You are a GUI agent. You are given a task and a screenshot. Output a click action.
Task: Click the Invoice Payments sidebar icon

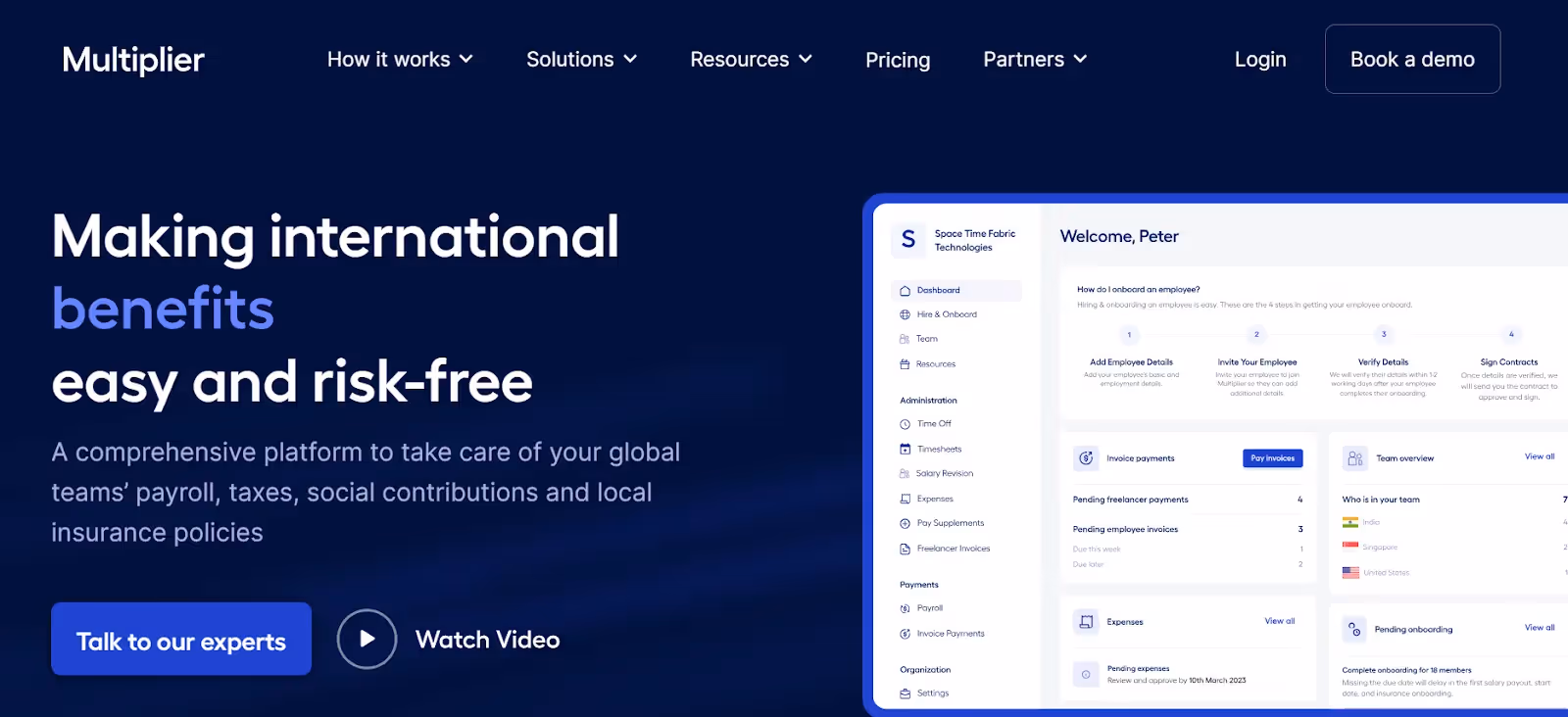905,634
